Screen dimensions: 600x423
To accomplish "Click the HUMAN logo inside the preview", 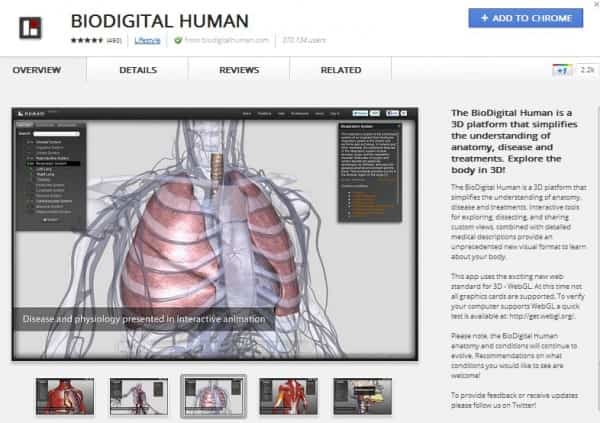I will click(x=32, y=115).
